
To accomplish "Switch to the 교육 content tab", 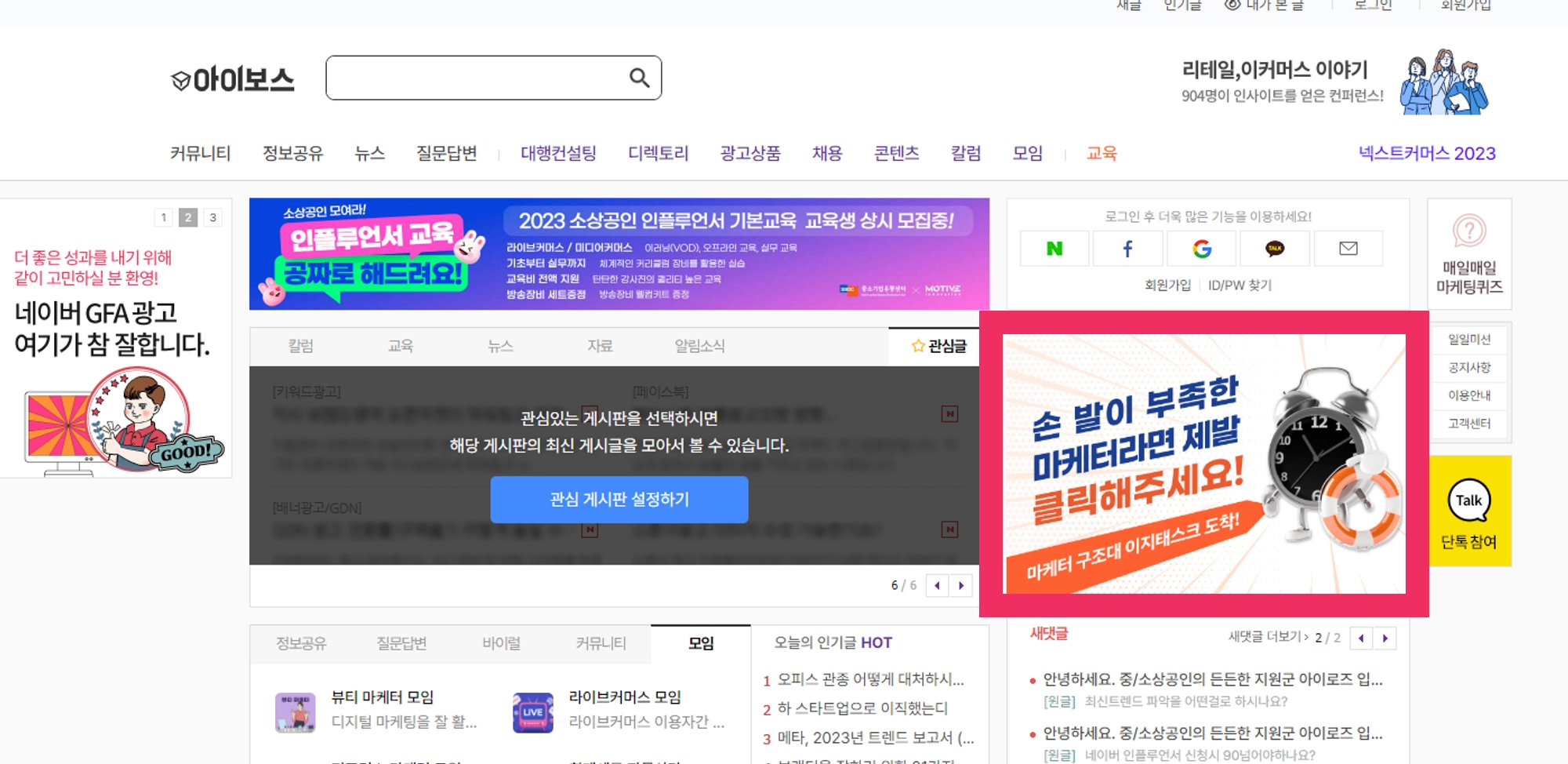I will [401, 346].
